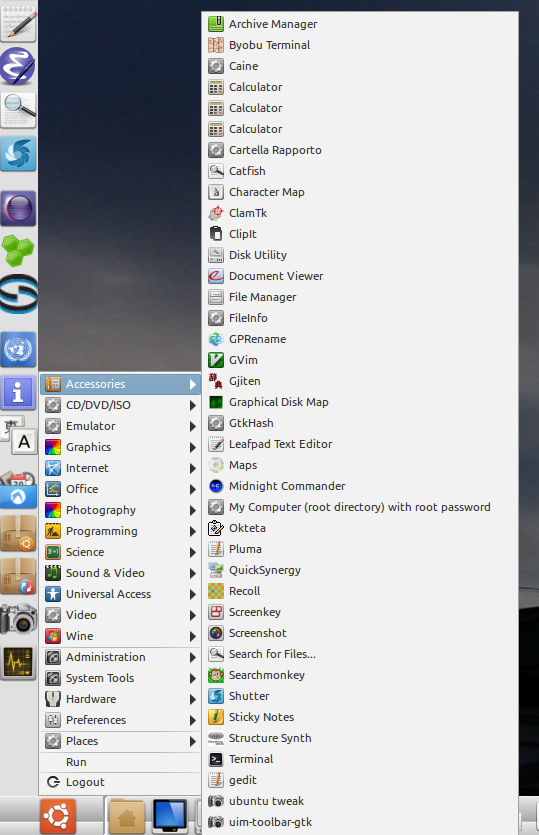Click the system monitor icon in side panel
Screen dimensions: 539x835
(19, 663)
